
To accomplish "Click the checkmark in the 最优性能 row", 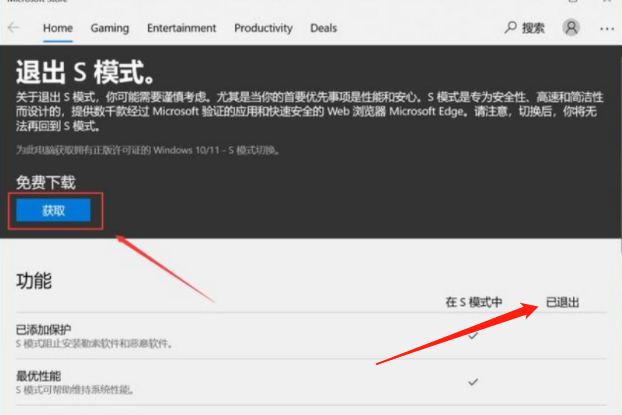I will tap(473, 381).
